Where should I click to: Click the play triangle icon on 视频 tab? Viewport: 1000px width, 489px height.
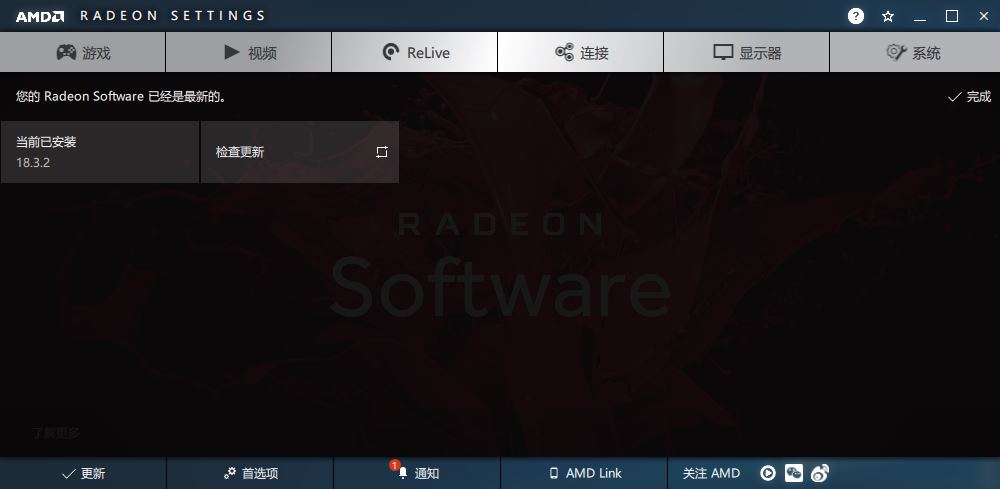pos(232,52)
